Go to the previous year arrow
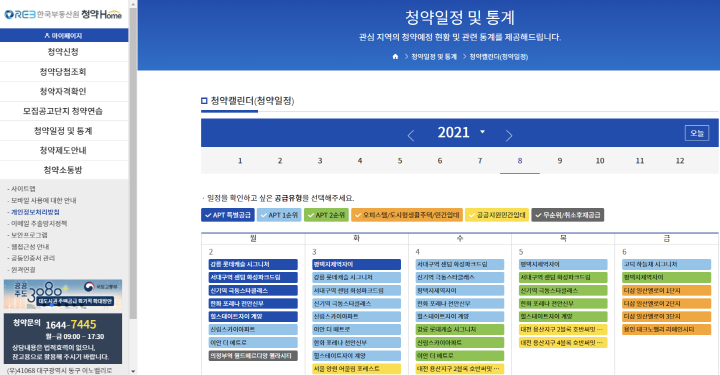The height and width of the screenshot is (375, 720). pos(411,135)
